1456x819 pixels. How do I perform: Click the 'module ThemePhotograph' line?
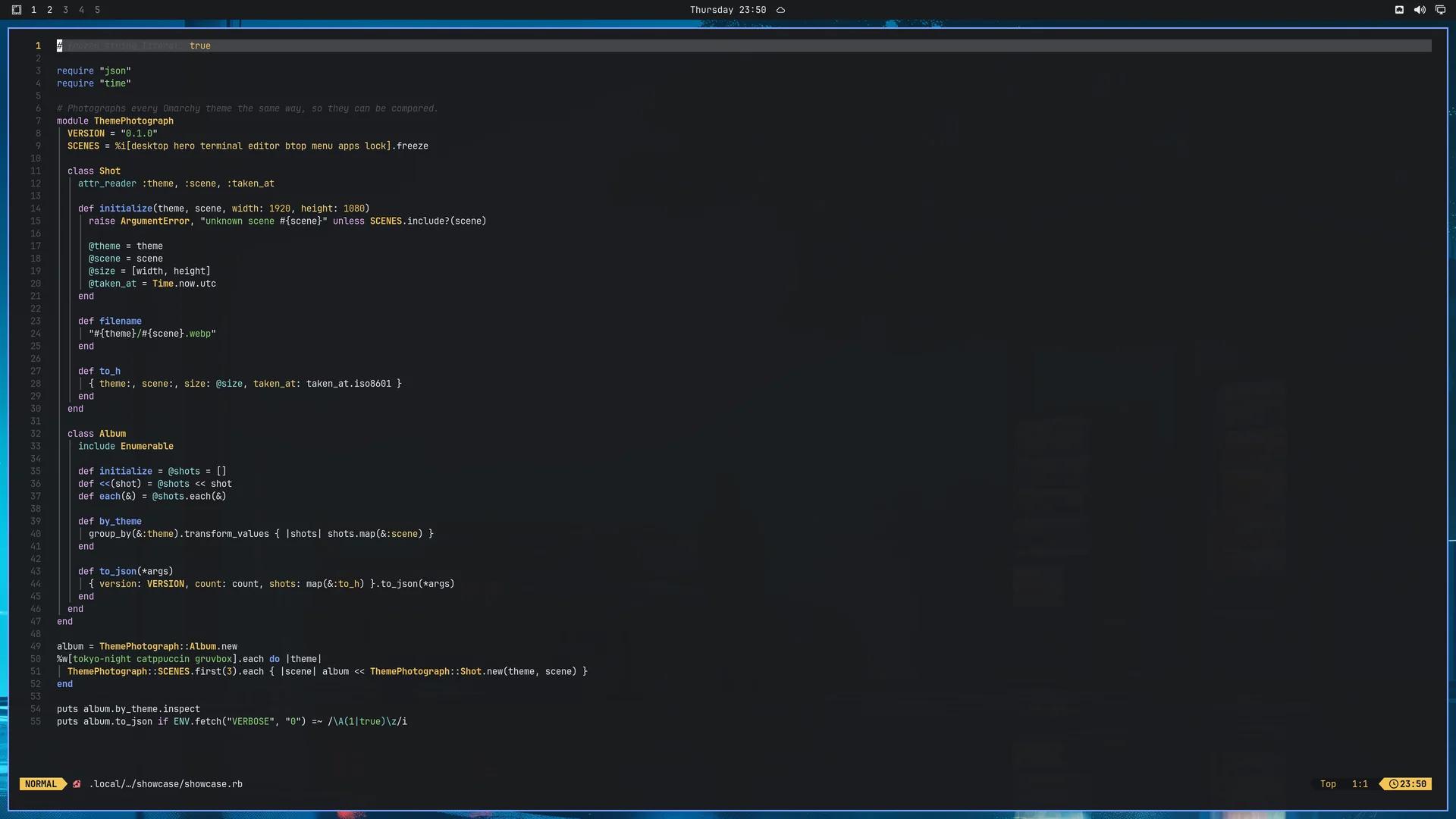click(115, 121)
